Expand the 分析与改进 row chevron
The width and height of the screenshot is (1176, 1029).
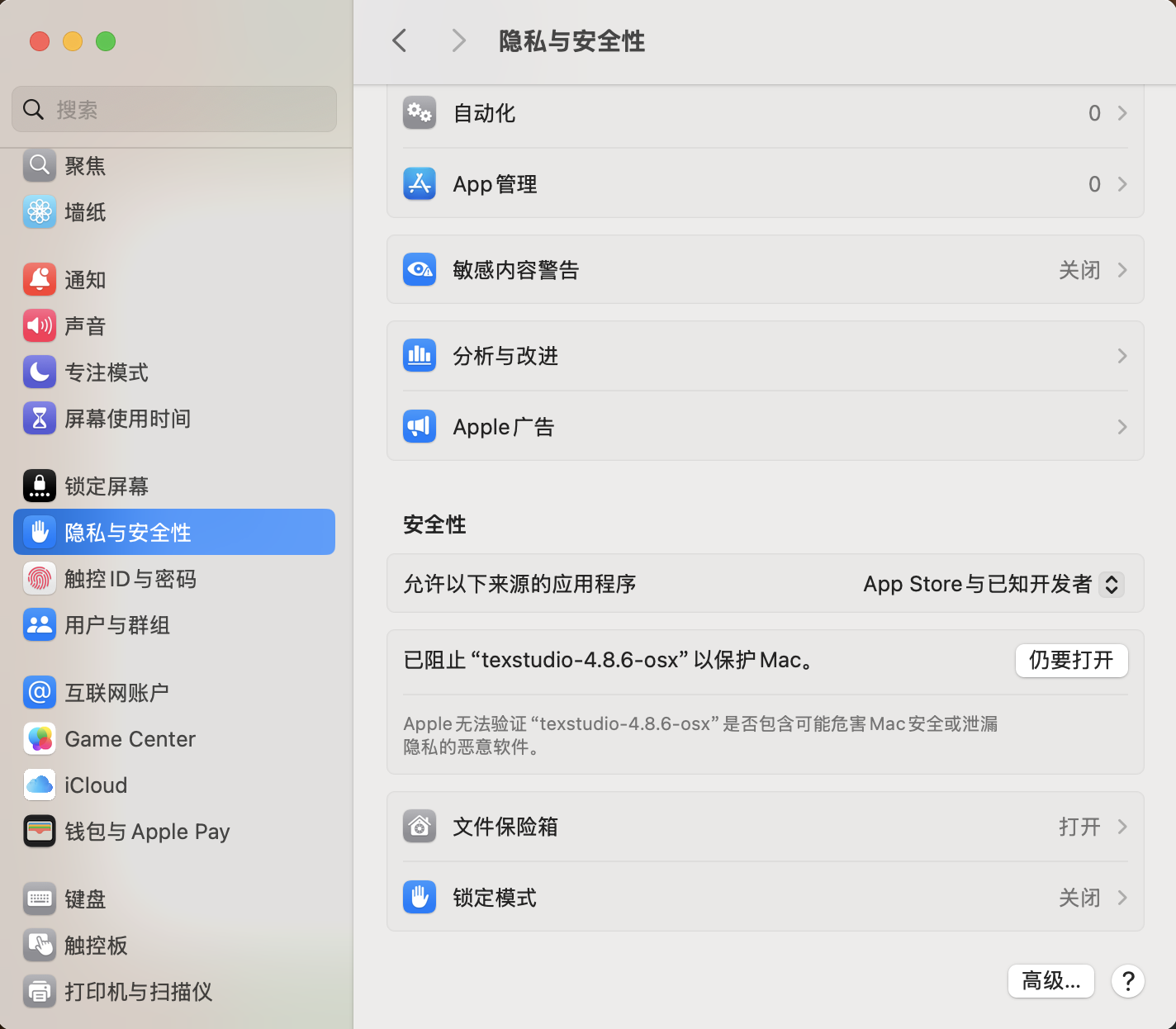click(x=1122, y=356)
